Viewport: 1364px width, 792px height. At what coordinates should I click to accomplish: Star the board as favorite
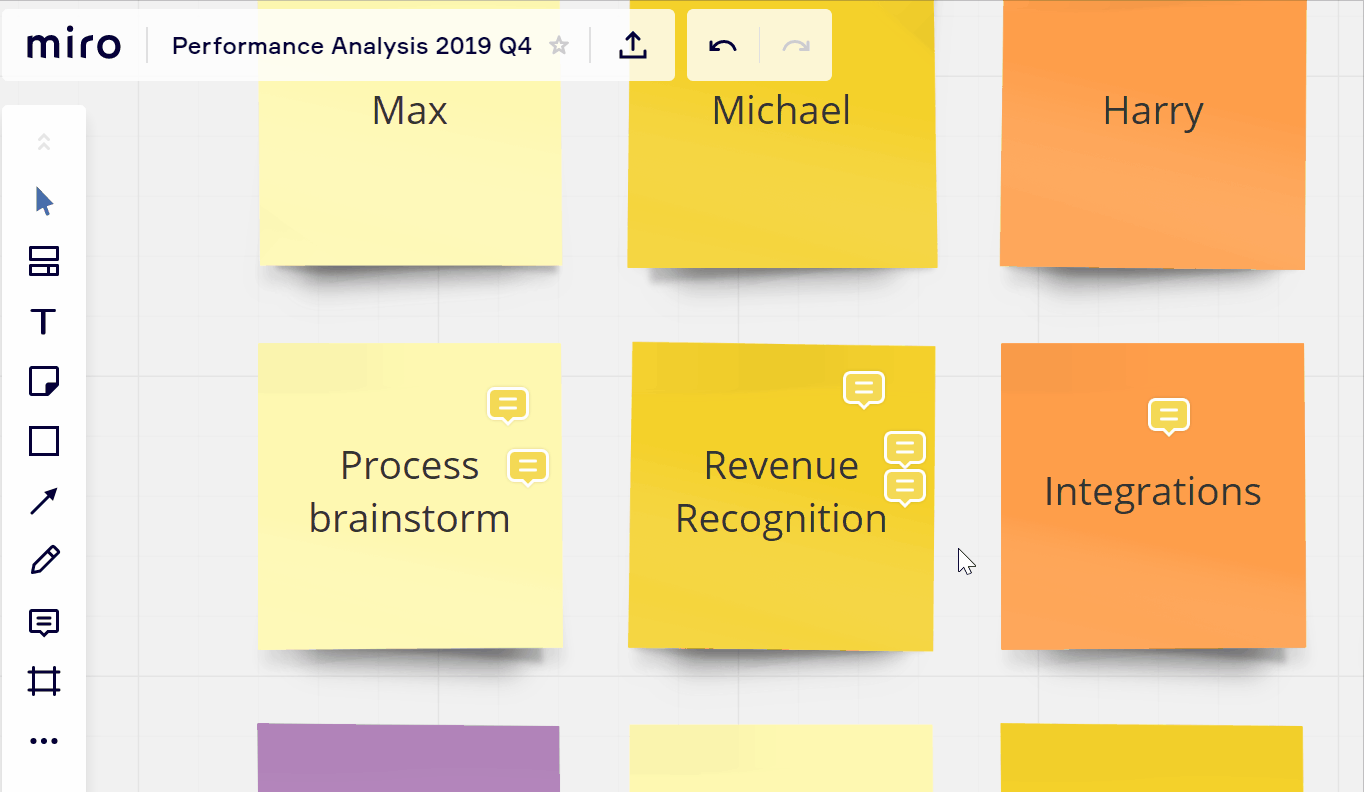tap(560, 46)
